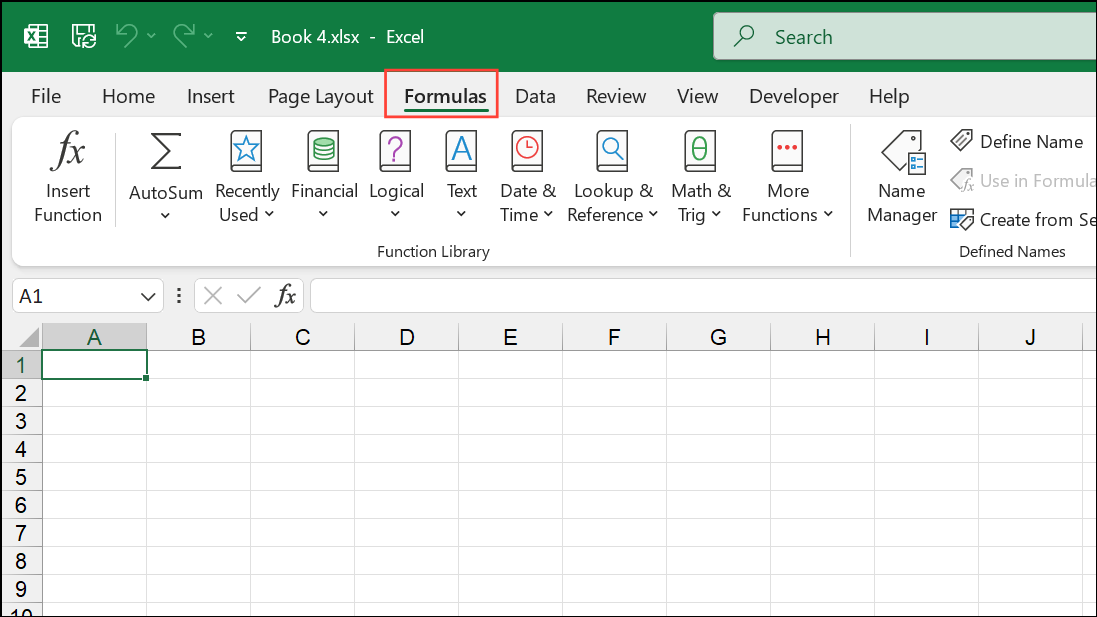Select column D header
1097x617 pixels.
(406, 337)
